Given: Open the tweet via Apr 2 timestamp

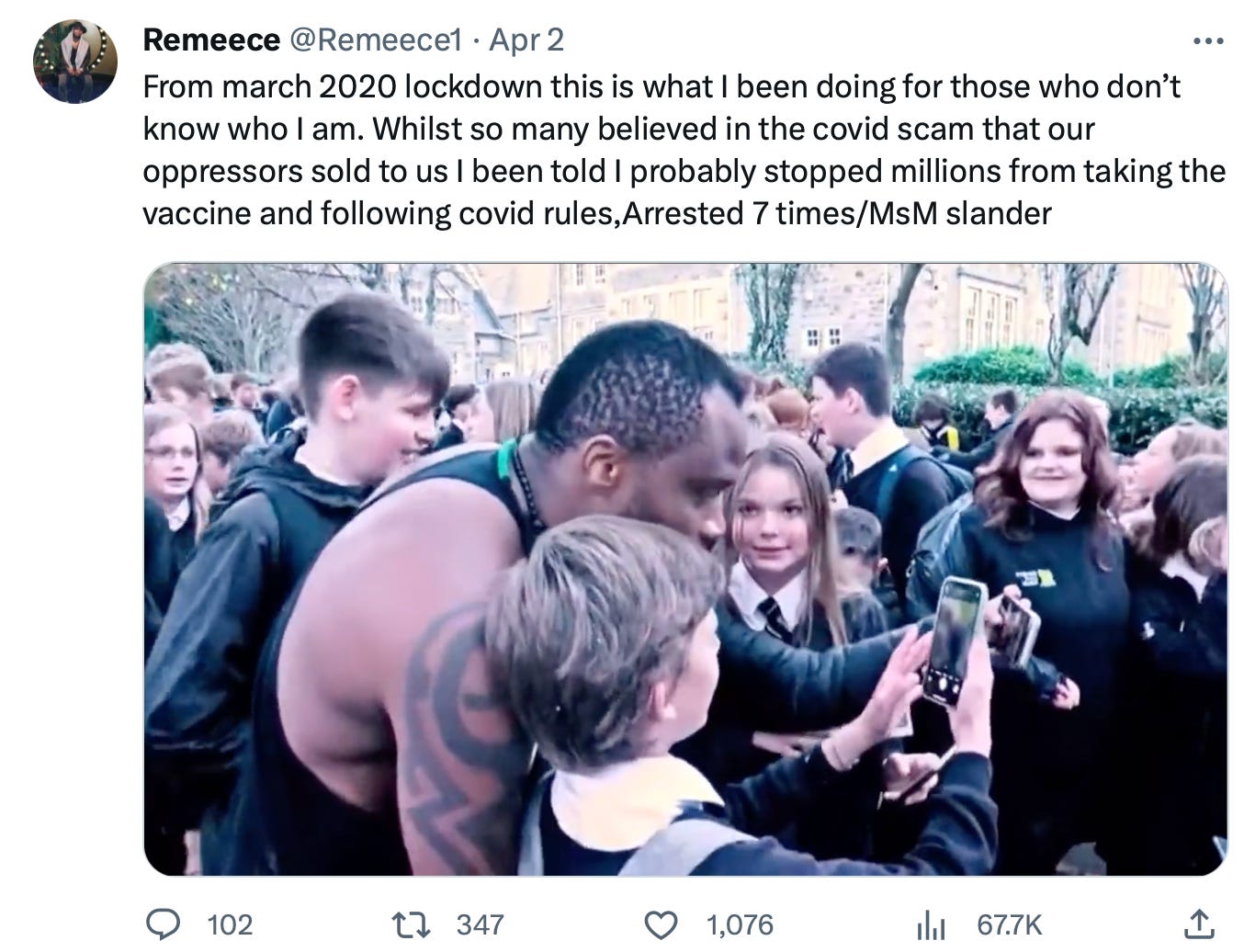Looking at the screenshot, I should (x=526, y=40).
